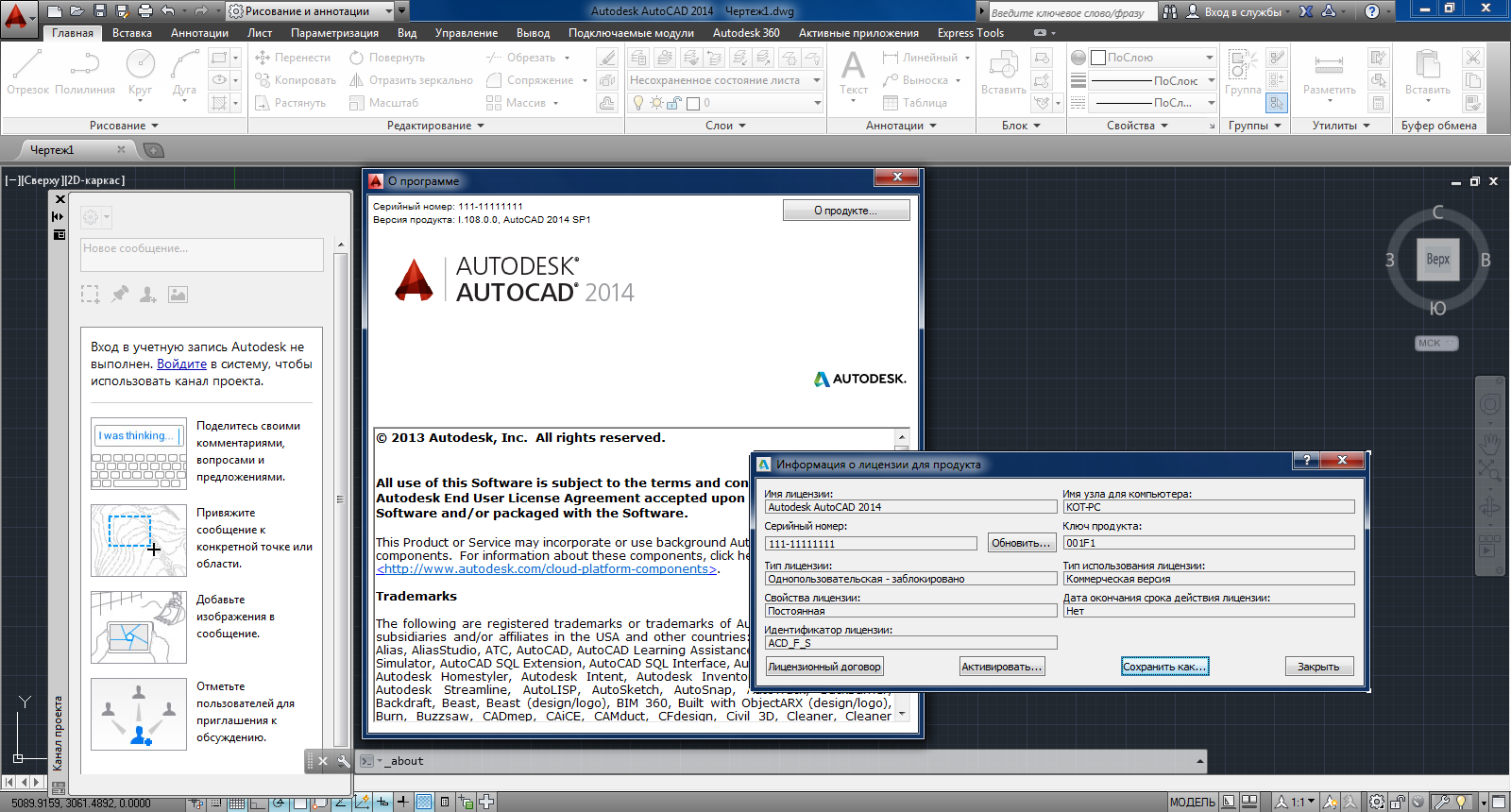Screen dimensions: 1511x812
Task: Select the Отрезок (Line) tool
Action: [x=27, y=72]
